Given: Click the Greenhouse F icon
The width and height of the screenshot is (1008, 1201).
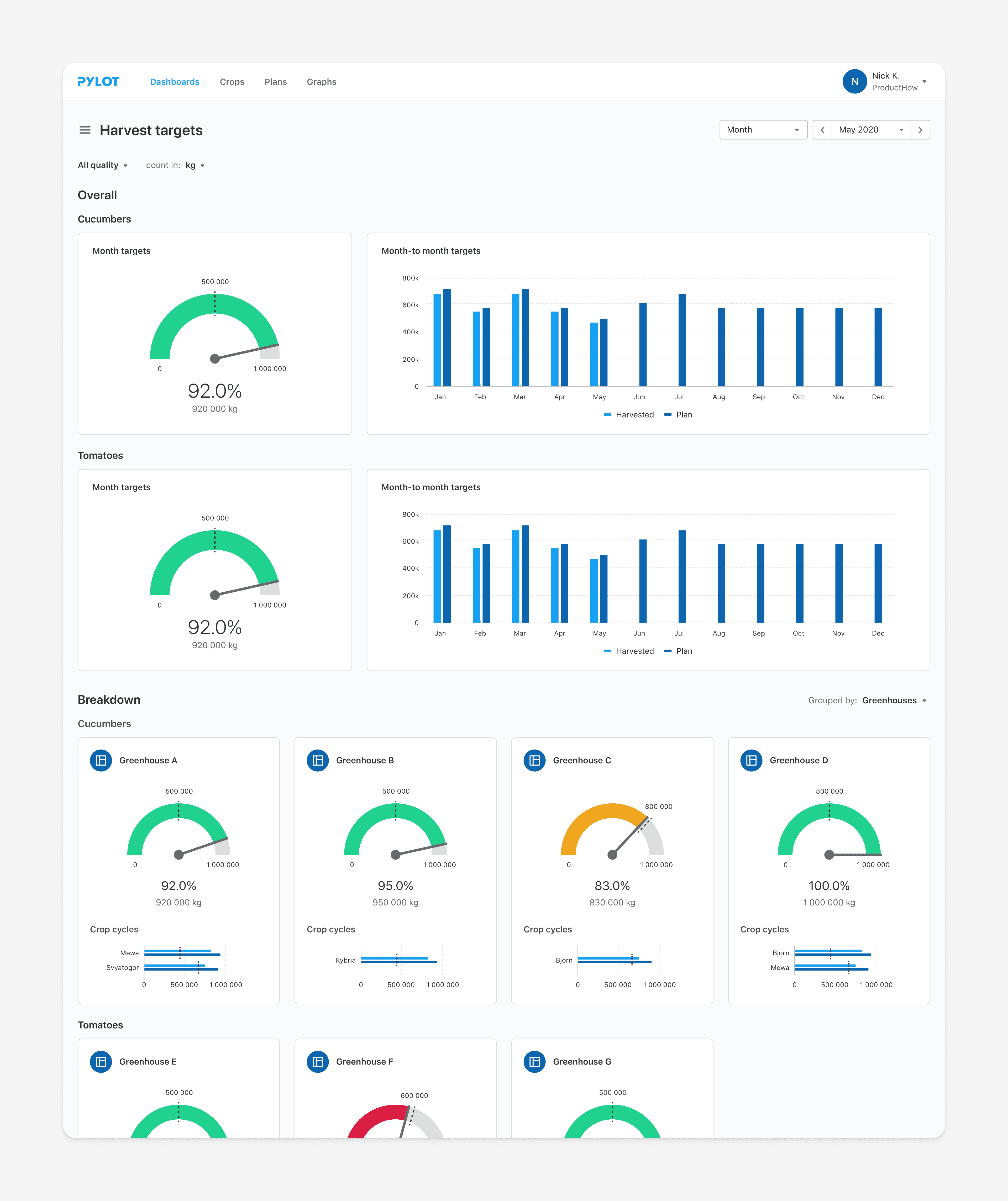Looking at the screenshot, I should coord(318,1061).
